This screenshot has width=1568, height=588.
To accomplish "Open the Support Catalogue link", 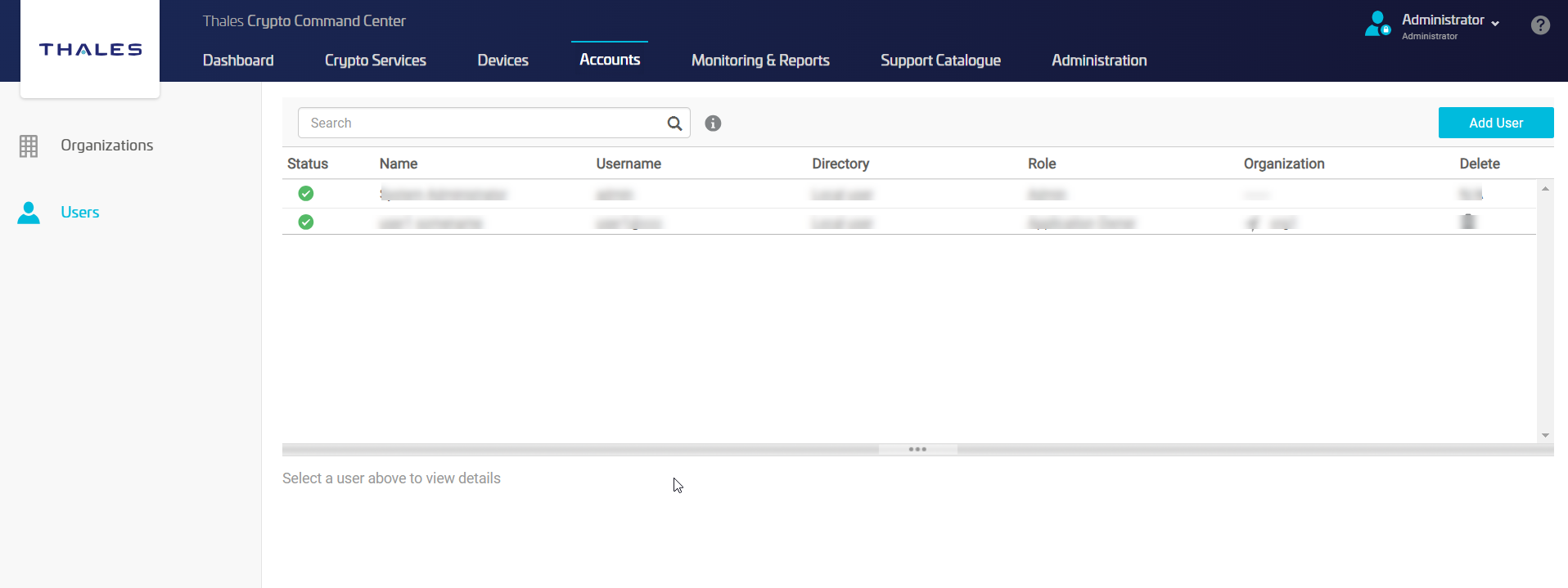I will (939, 61).
